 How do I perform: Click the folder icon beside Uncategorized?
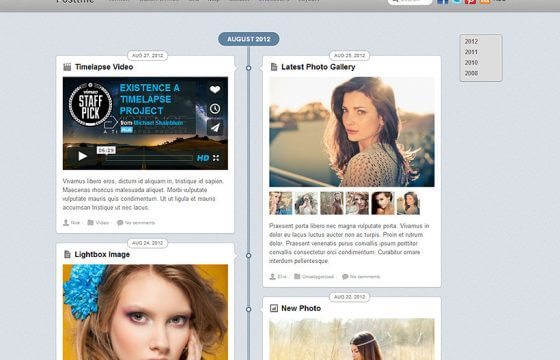[x=297, y=276]
